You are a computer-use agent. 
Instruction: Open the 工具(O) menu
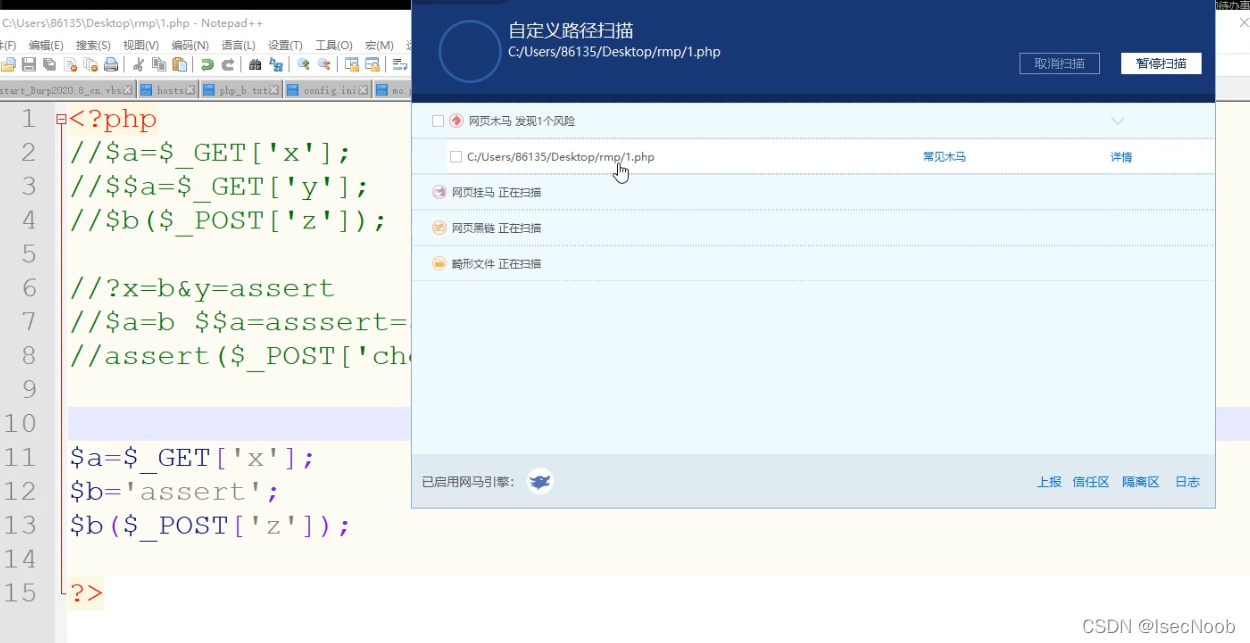coord(334,45)
